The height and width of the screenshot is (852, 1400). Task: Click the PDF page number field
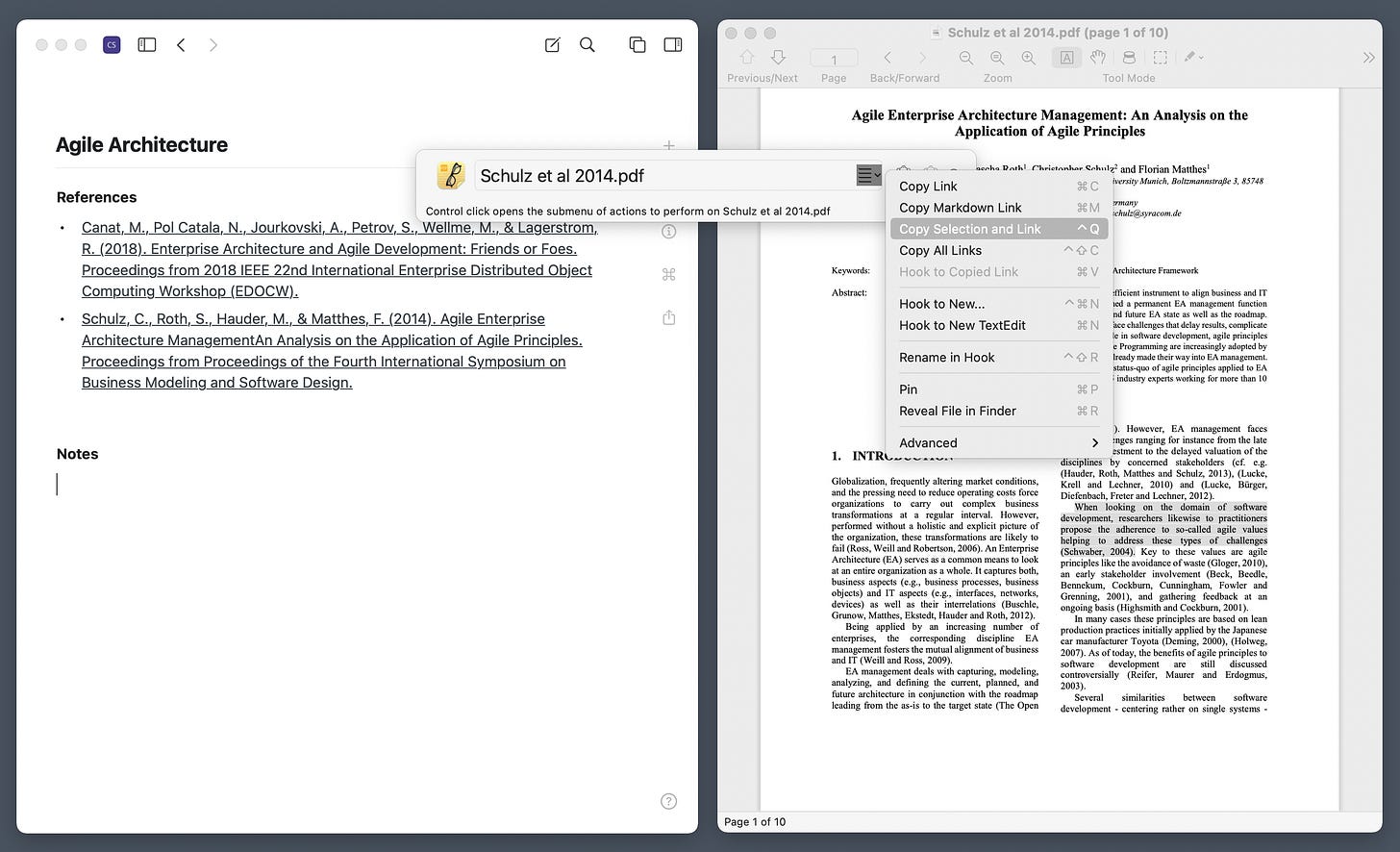pos(834,59)
